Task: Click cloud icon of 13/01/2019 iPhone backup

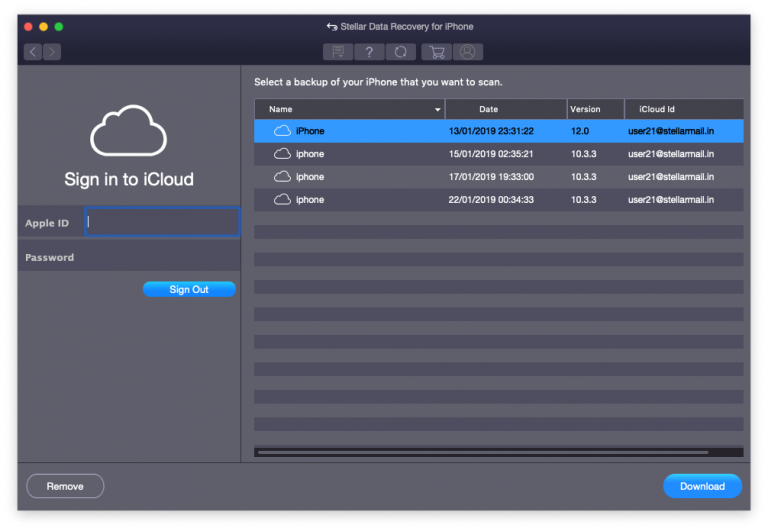Action: point(282,131)
